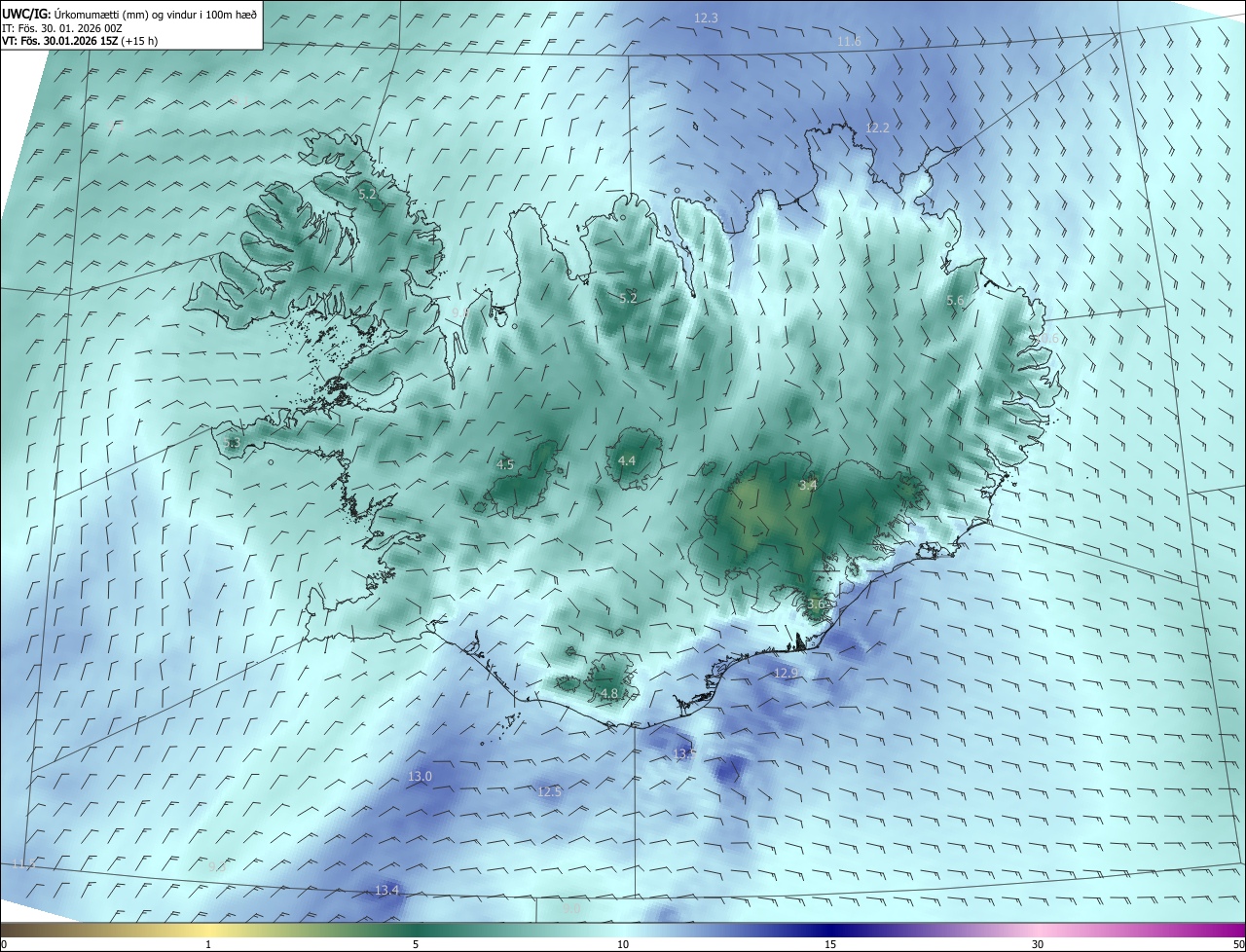Click the 5.3 value on the map

pyautogui.click(x=231, y=444)
